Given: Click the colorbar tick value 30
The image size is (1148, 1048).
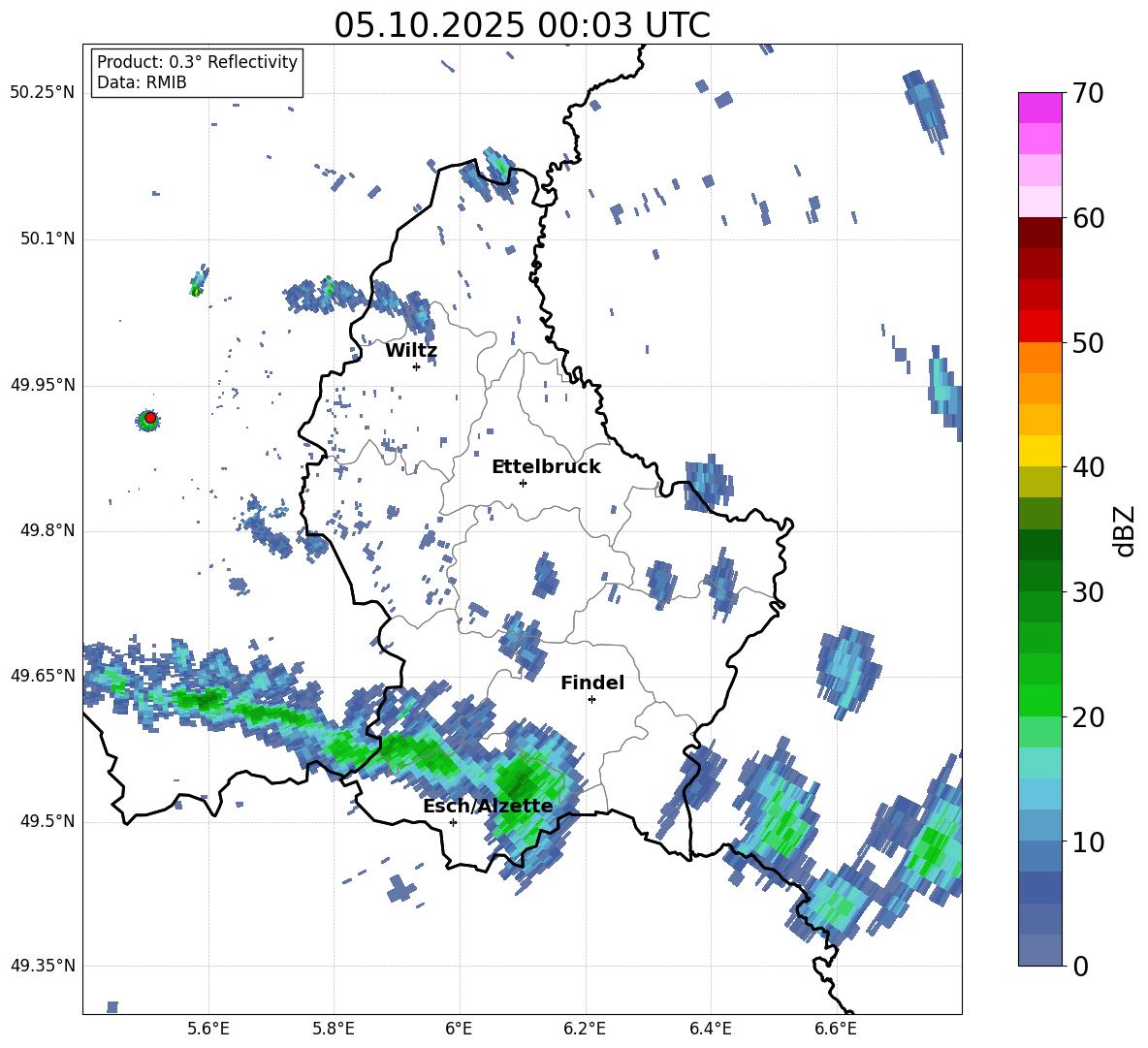Looking at the screenshot, I should pos(1088,592).
